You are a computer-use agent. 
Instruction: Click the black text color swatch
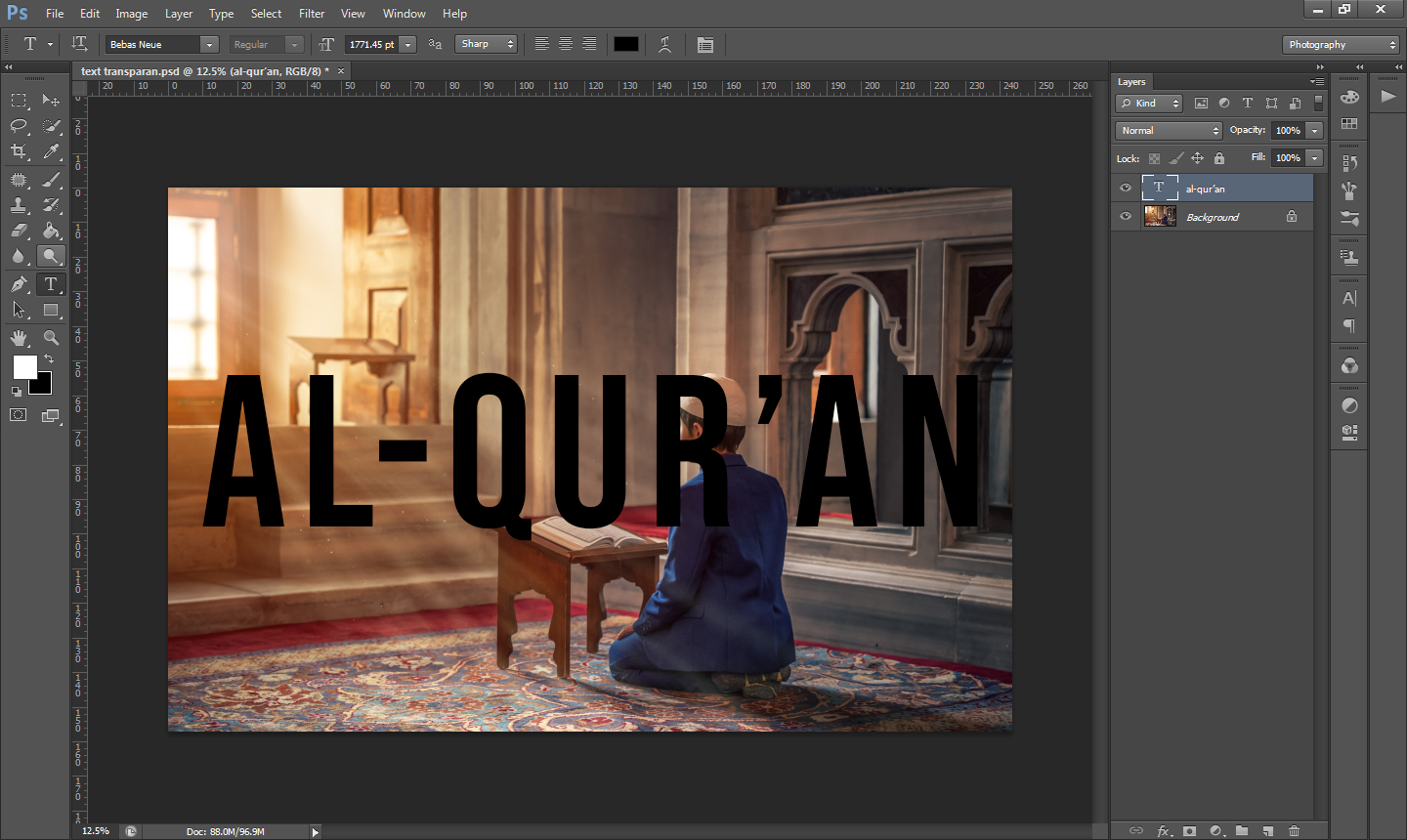(x=626, y=45)
